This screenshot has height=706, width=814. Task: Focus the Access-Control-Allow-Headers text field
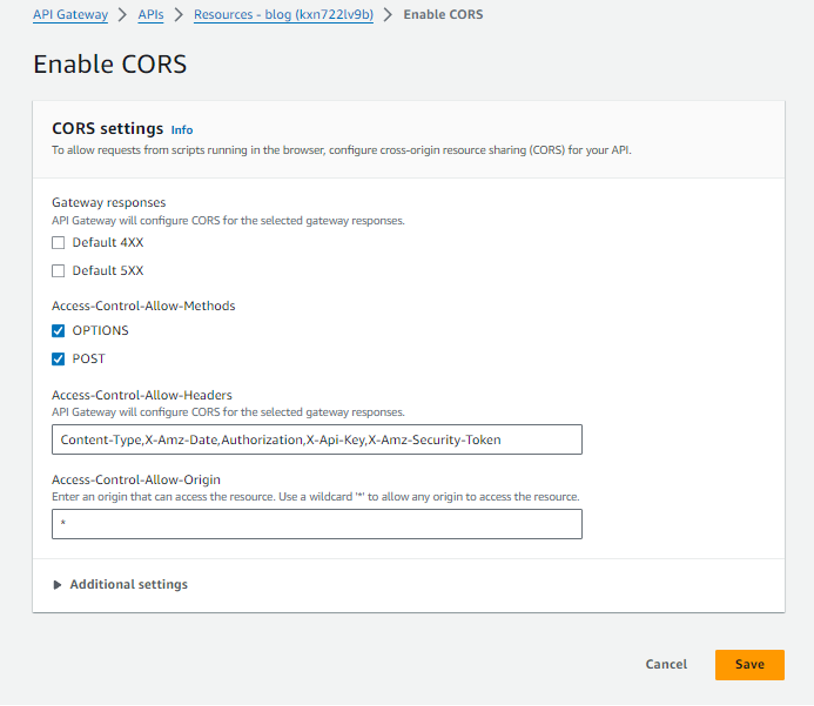(317, 440)
